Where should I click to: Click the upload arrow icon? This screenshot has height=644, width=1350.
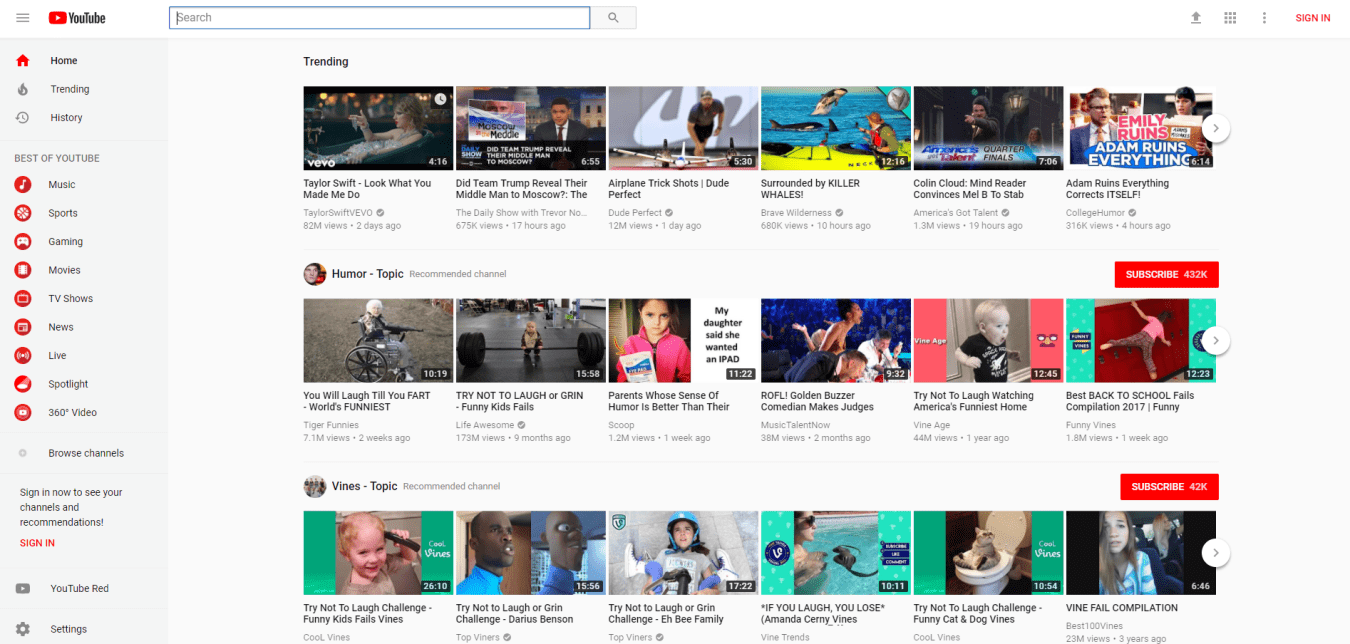(1195, 18)
